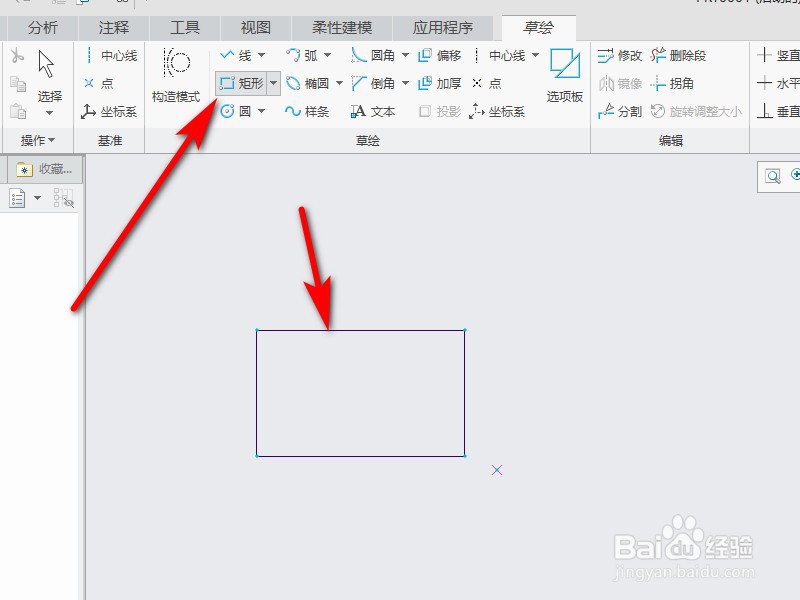Switch to the 注释 tab
The height and width of the screenshot is (600, 800).
coord(114,28)
